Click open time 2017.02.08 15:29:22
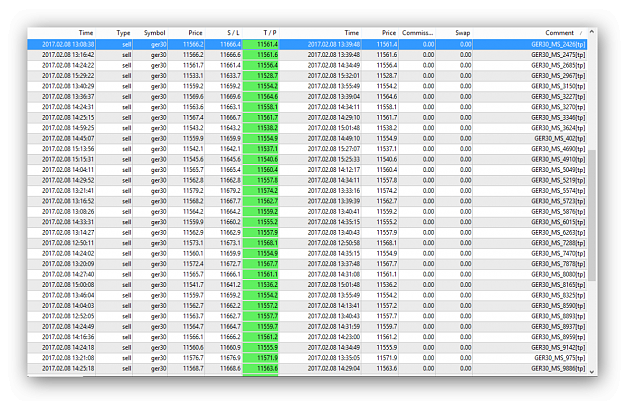The height and width of the screenshot is (404, 625). click(x=68, y=76)
